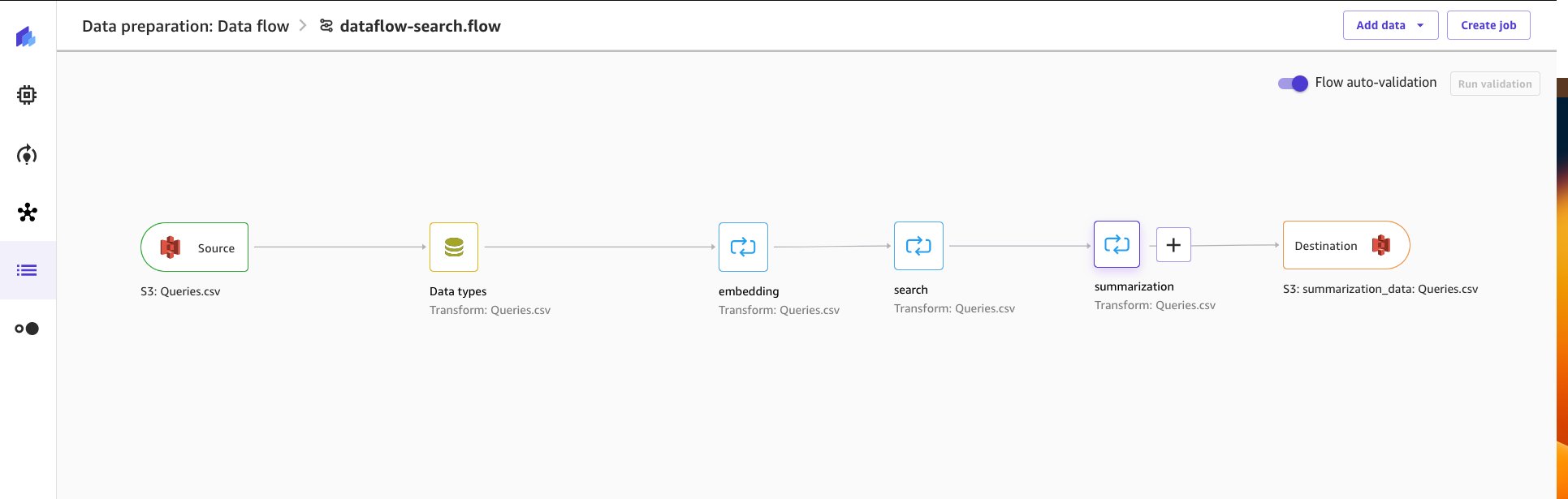
Task: Click the Create job button
Action: point(1488,25)
